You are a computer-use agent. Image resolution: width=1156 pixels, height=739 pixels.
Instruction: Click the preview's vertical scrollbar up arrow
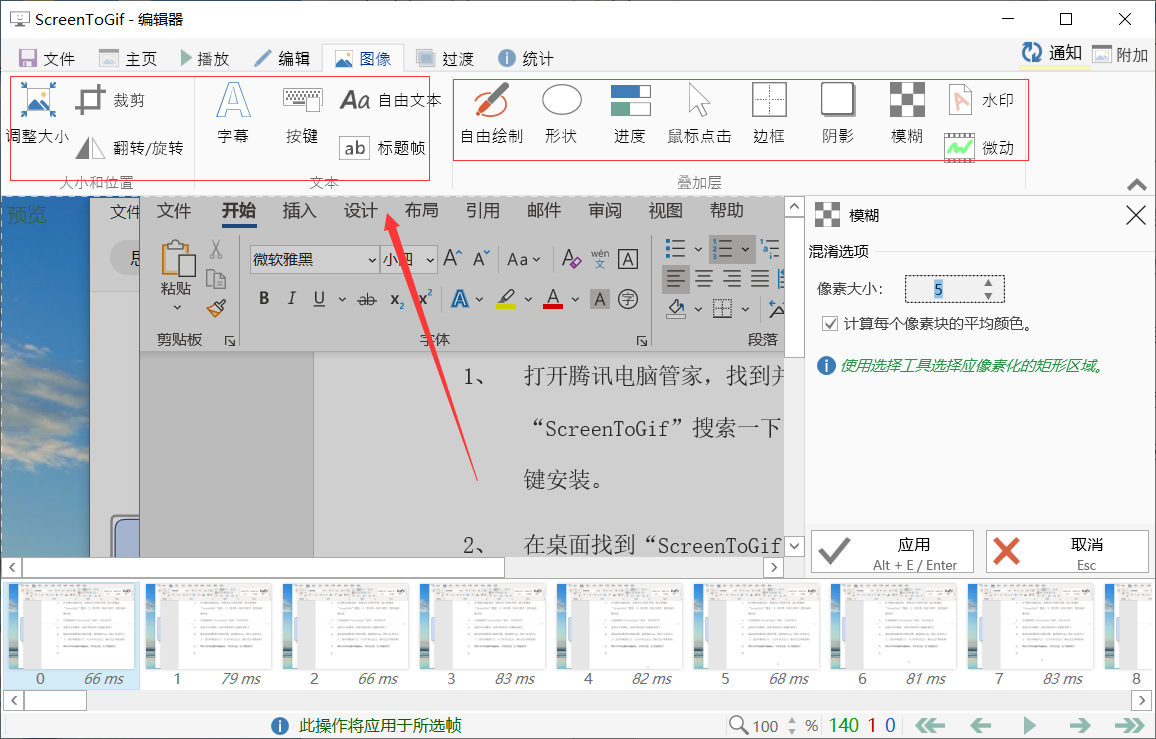(794, 207)
